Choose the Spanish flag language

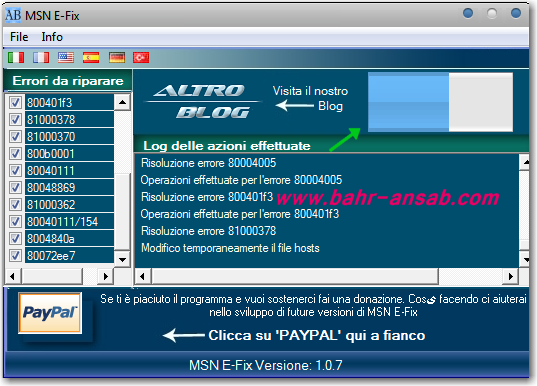pos(91,57)
